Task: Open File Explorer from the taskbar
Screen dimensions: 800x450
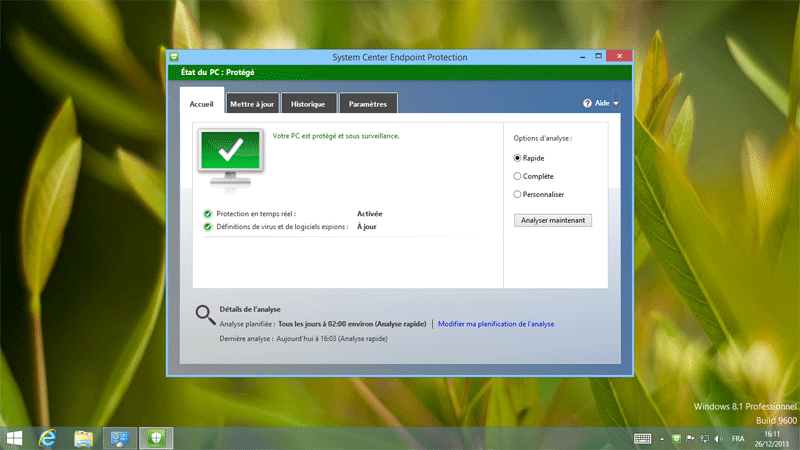Action: 83,438
